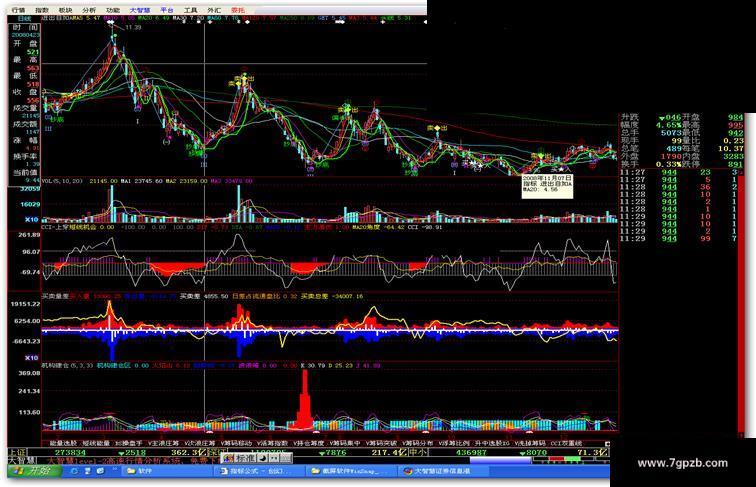The width and height of the screenshot is (756, 487).
Task: Open the 指数 menu
Action: [42, 10]
